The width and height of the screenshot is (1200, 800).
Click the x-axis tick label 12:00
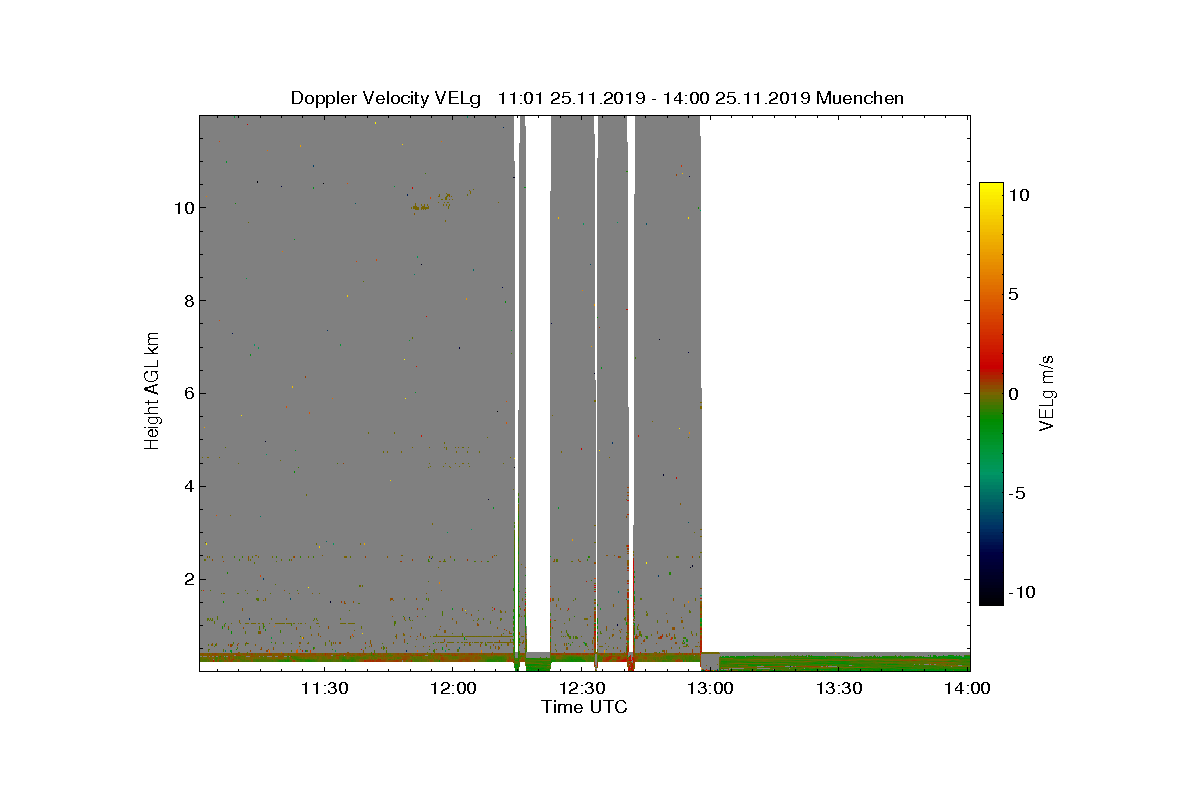[x=453, y=688]
